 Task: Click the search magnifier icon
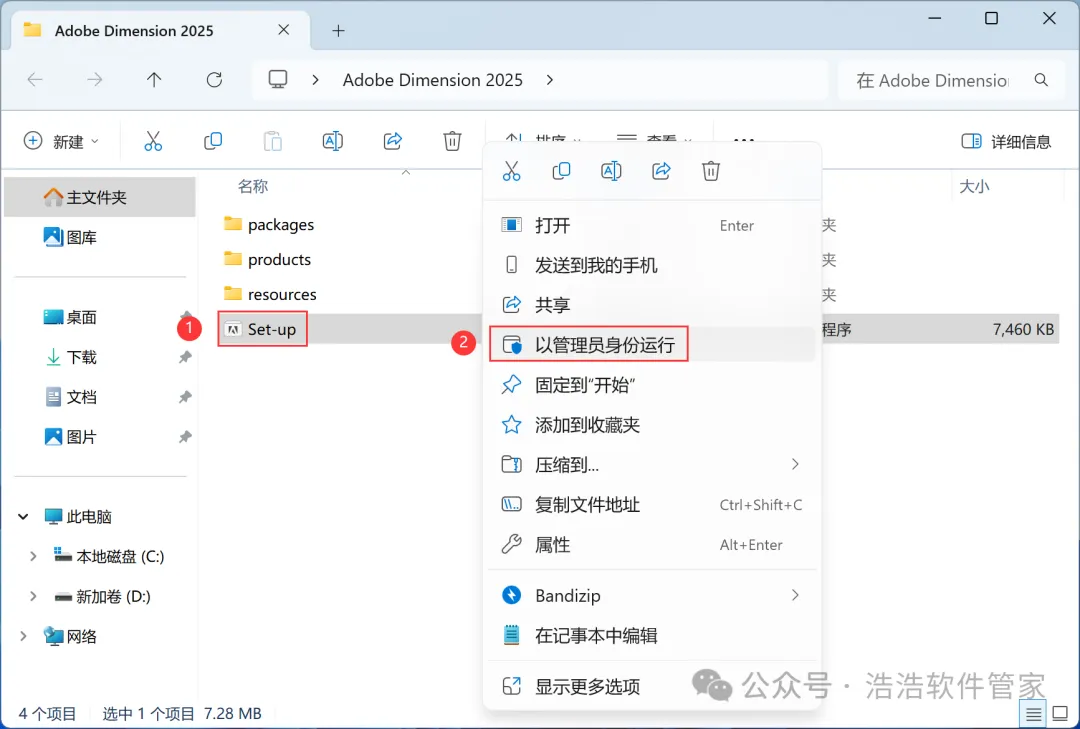1041,80
